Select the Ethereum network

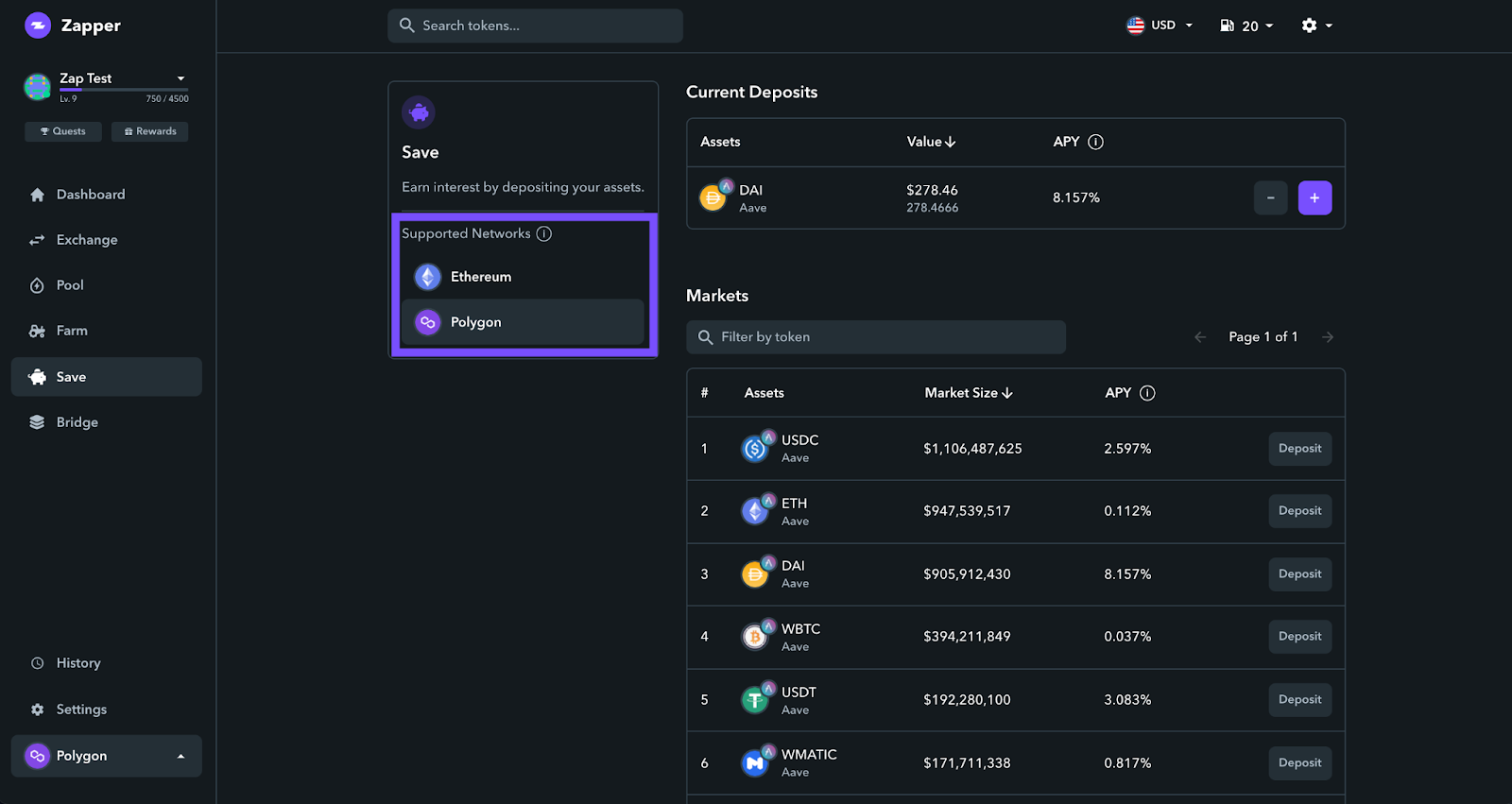tap(524, 277)
